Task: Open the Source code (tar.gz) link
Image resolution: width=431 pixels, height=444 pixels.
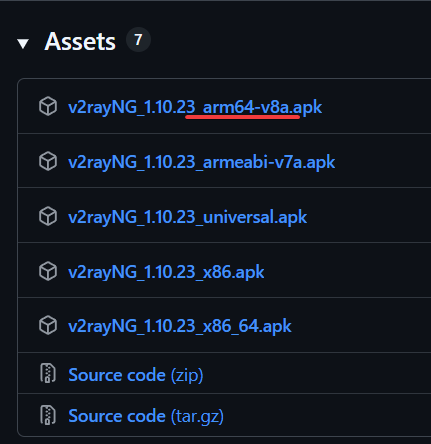Action: click(x=146, y=416)
